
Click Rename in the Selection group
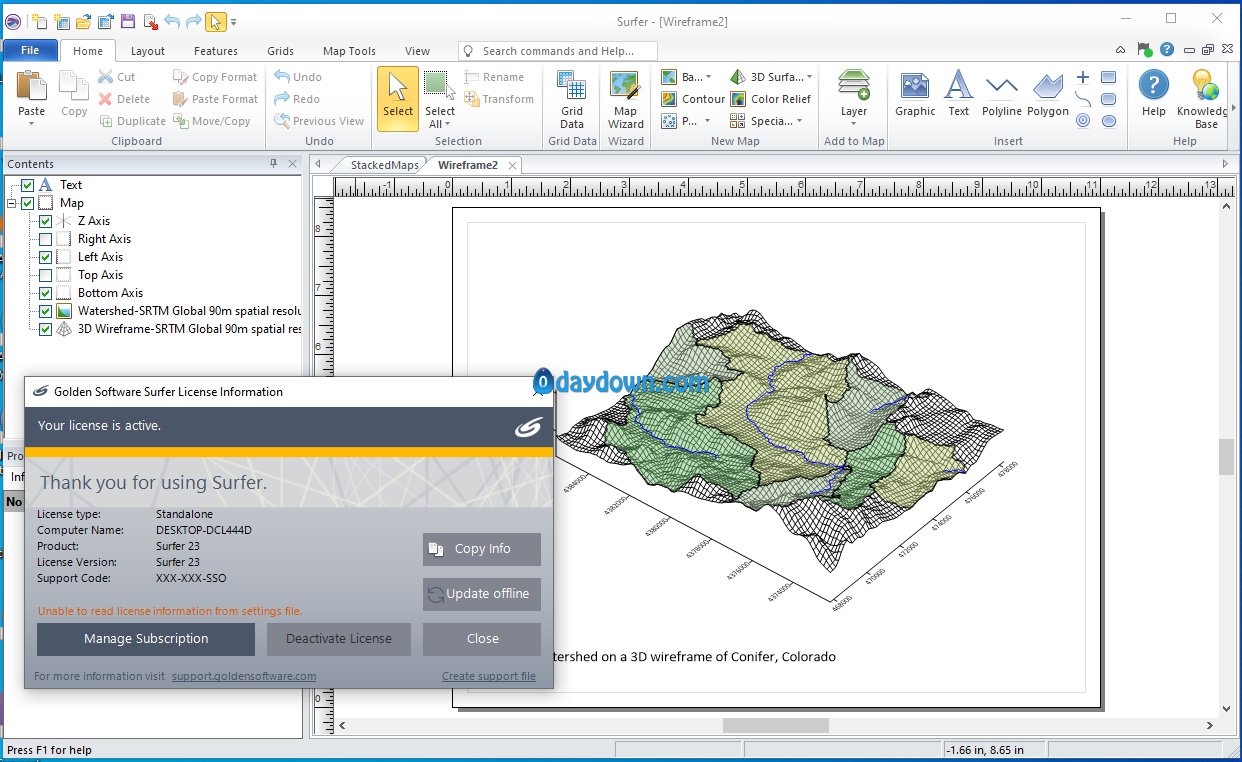pyautogui.click(x=493, y=77)
